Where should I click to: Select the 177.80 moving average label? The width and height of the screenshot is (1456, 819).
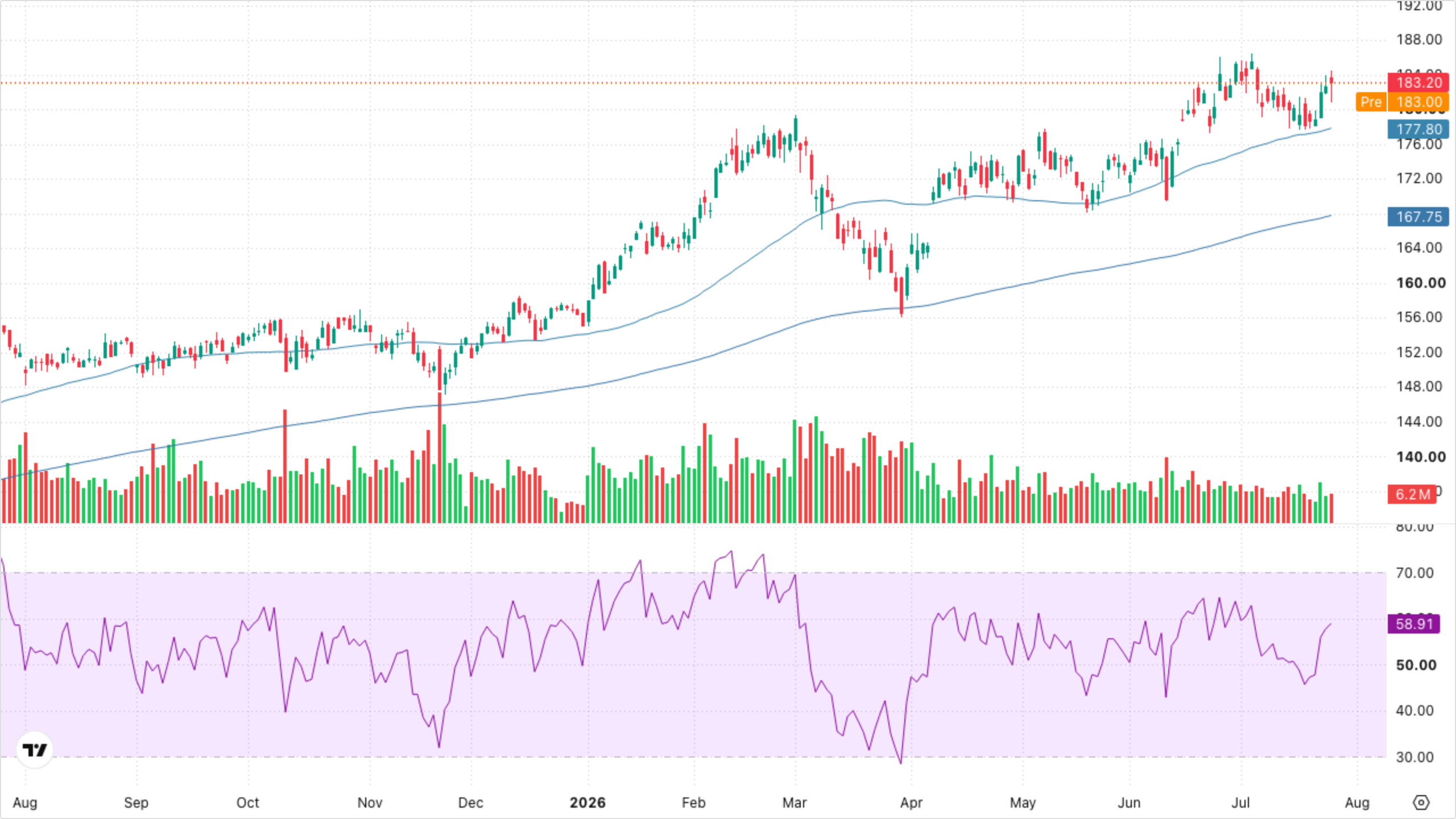(x=1418, y=129)
